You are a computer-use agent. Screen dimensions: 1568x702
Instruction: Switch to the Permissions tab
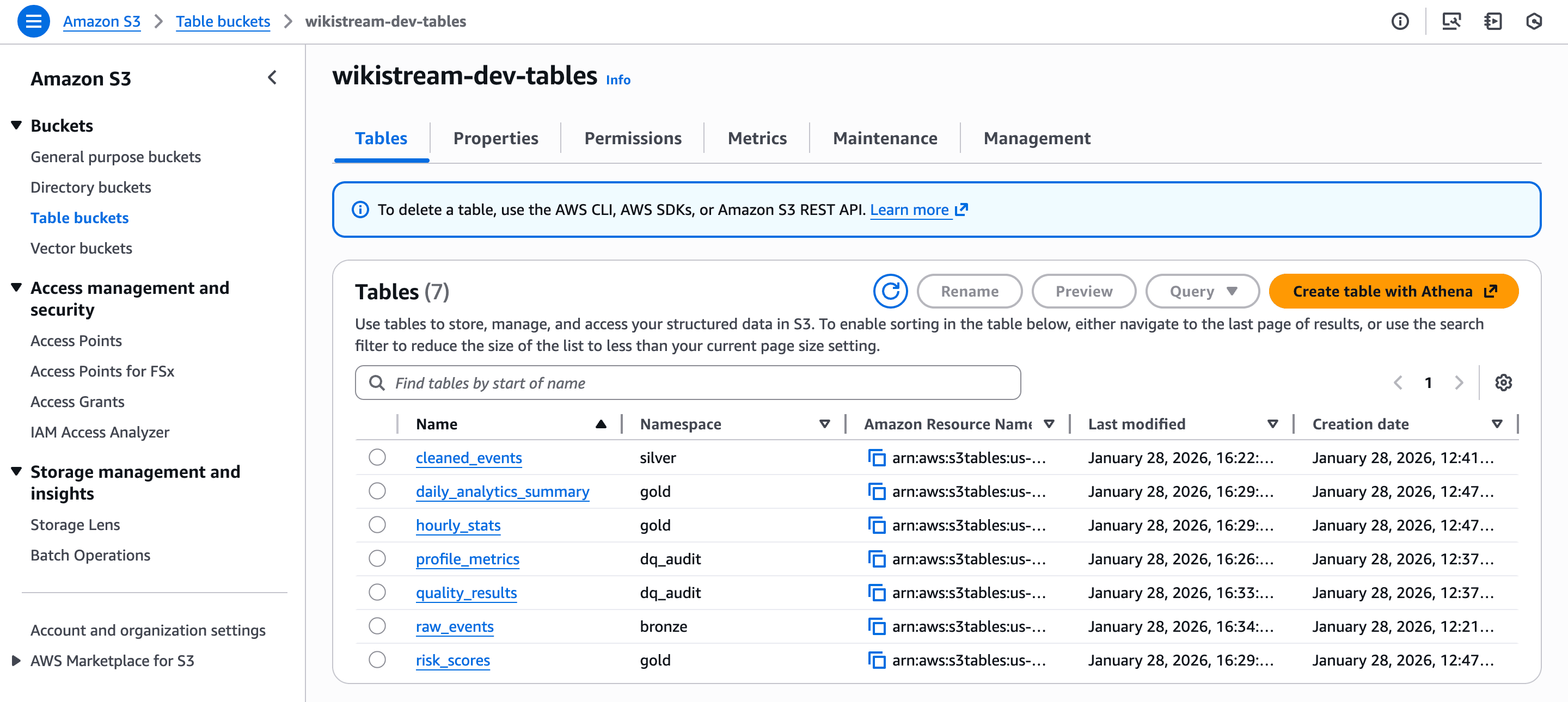633,138
